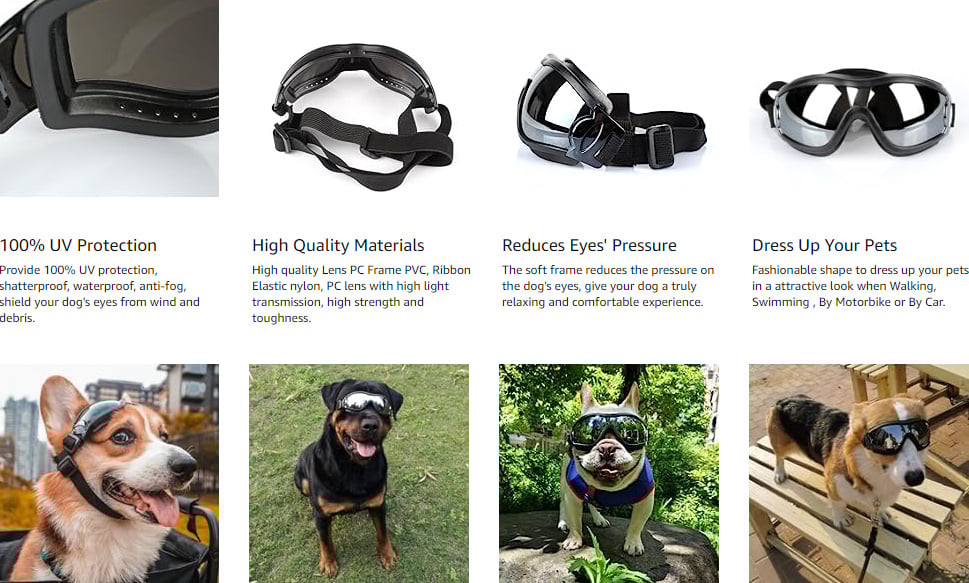Select the Dress Up Your Pets heading
Screen dimensions: 969x583
[824, 245]
